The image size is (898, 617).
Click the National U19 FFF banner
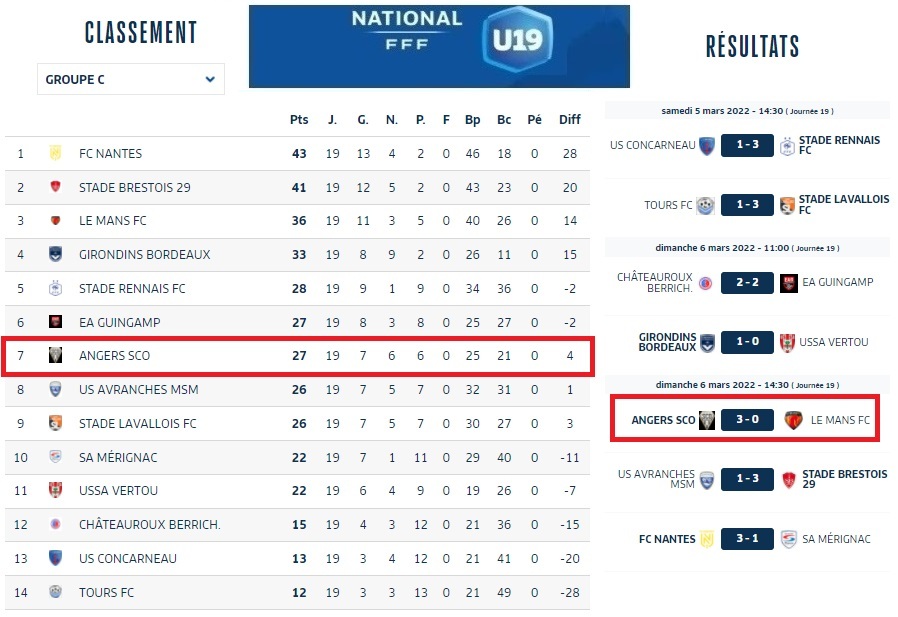[x=439, y=46]
